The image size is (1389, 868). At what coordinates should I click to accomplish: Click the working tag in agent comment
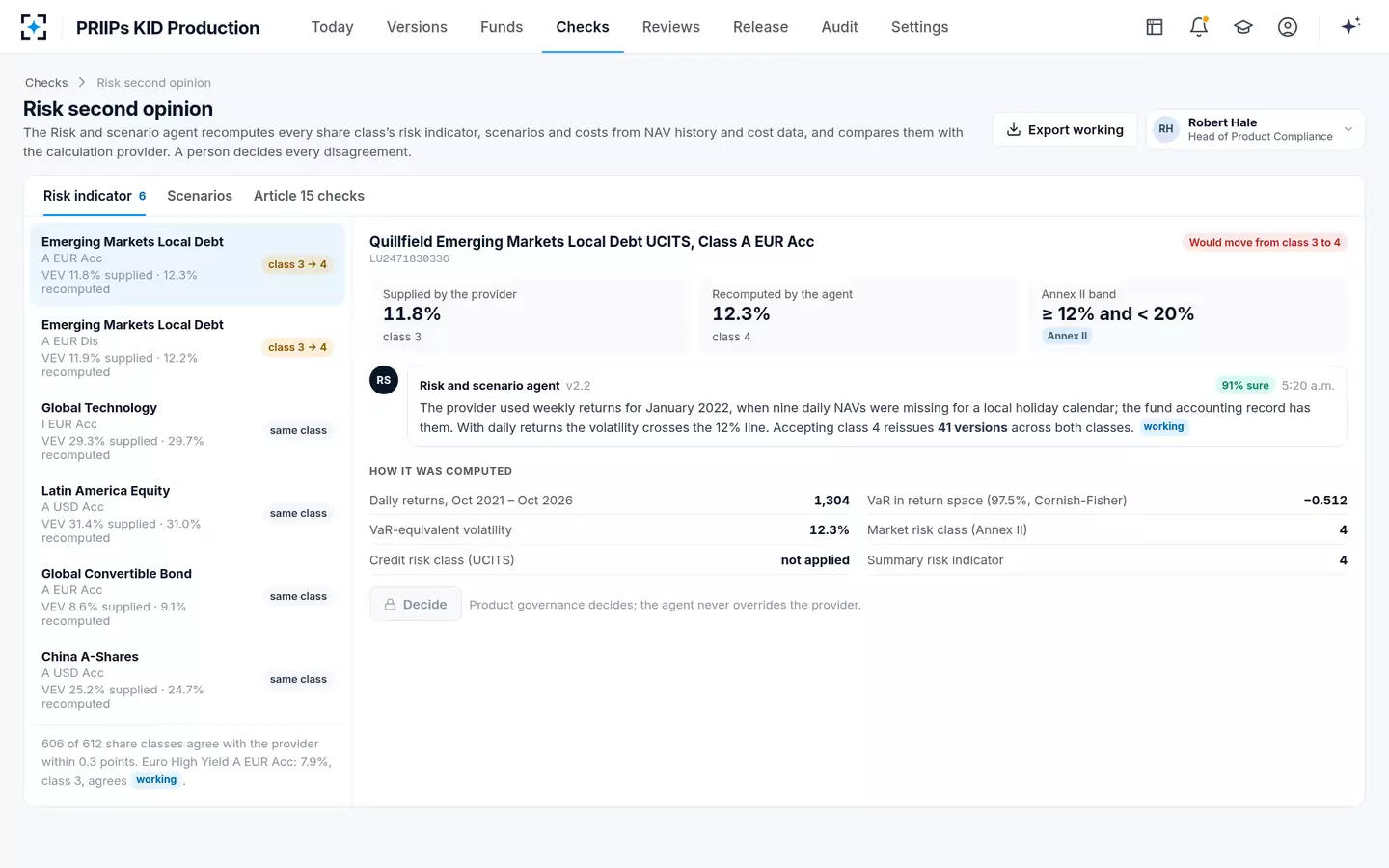click(x=1163, y=427)
